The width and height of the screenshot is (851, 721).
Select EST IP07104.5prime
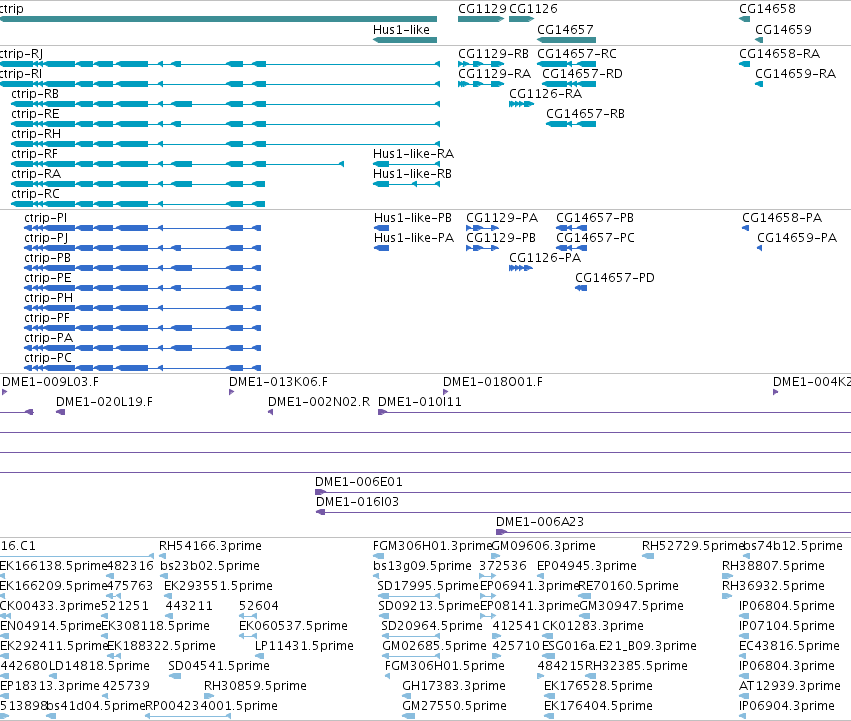[x=744, y=636]
